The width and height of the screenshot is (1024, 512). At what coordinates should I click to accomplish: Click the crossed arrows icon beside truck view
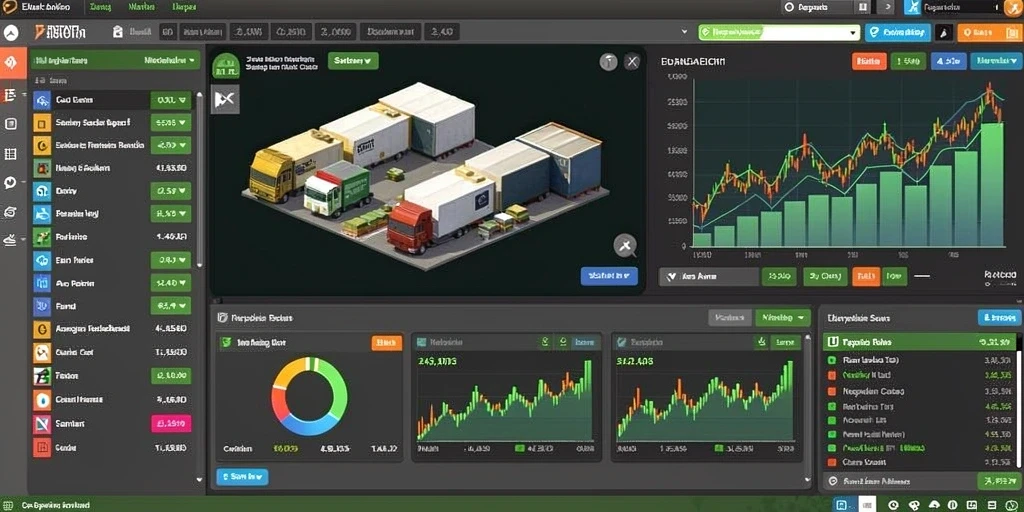[225, 99]
